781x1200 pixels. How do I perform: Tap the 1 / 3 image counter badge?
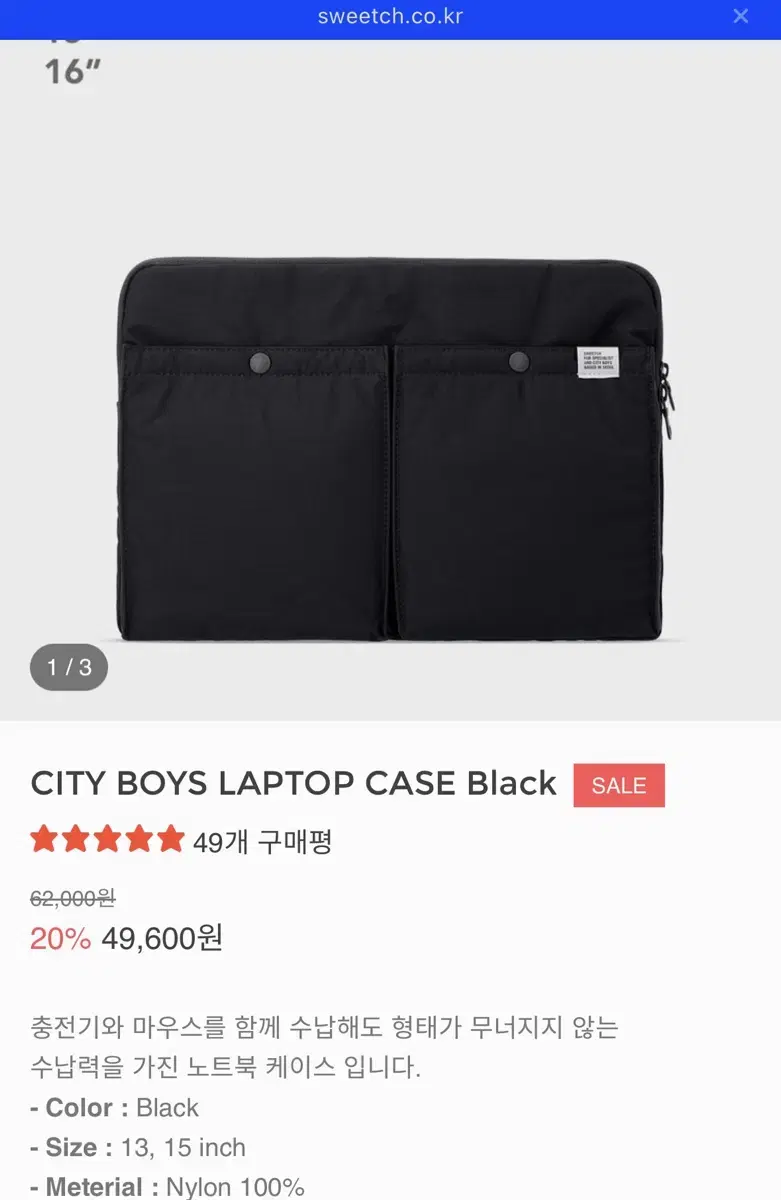click(69, 667)
